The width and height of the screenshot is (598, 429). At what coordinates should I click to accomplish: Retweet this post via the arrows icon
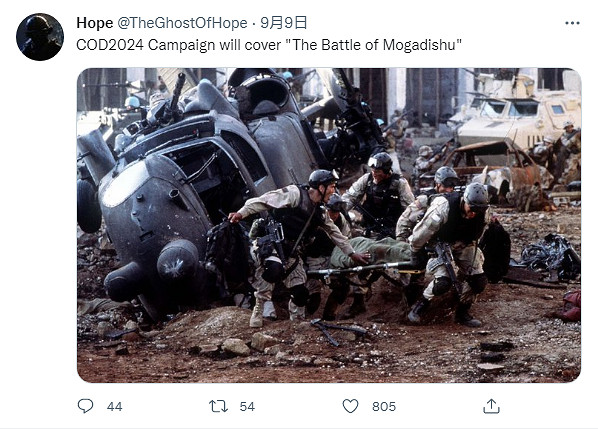[219, 407]
